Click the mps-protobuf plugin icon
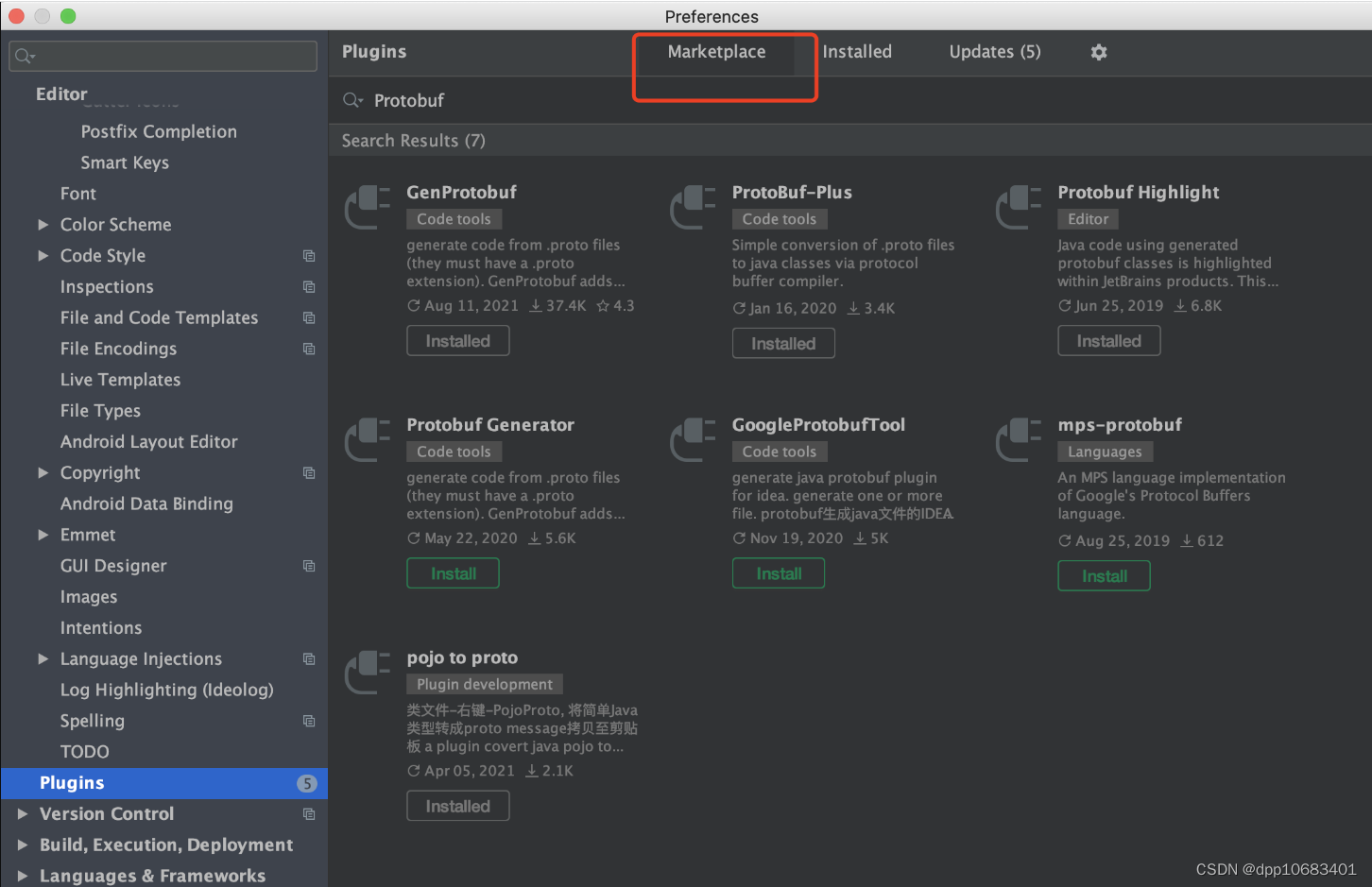The height and width of the screenshot is (887, 1372). coord(1019,439)
